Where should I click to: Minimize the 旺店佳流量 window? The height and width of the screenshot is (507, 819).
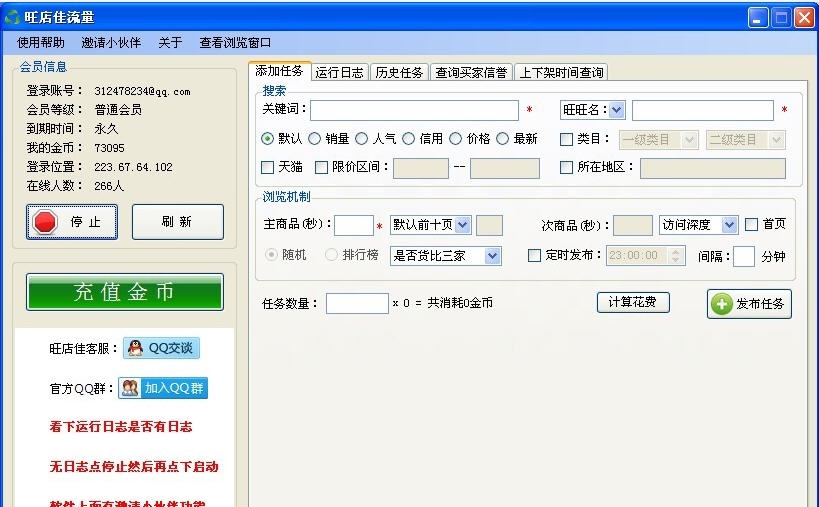click(758, 18)
